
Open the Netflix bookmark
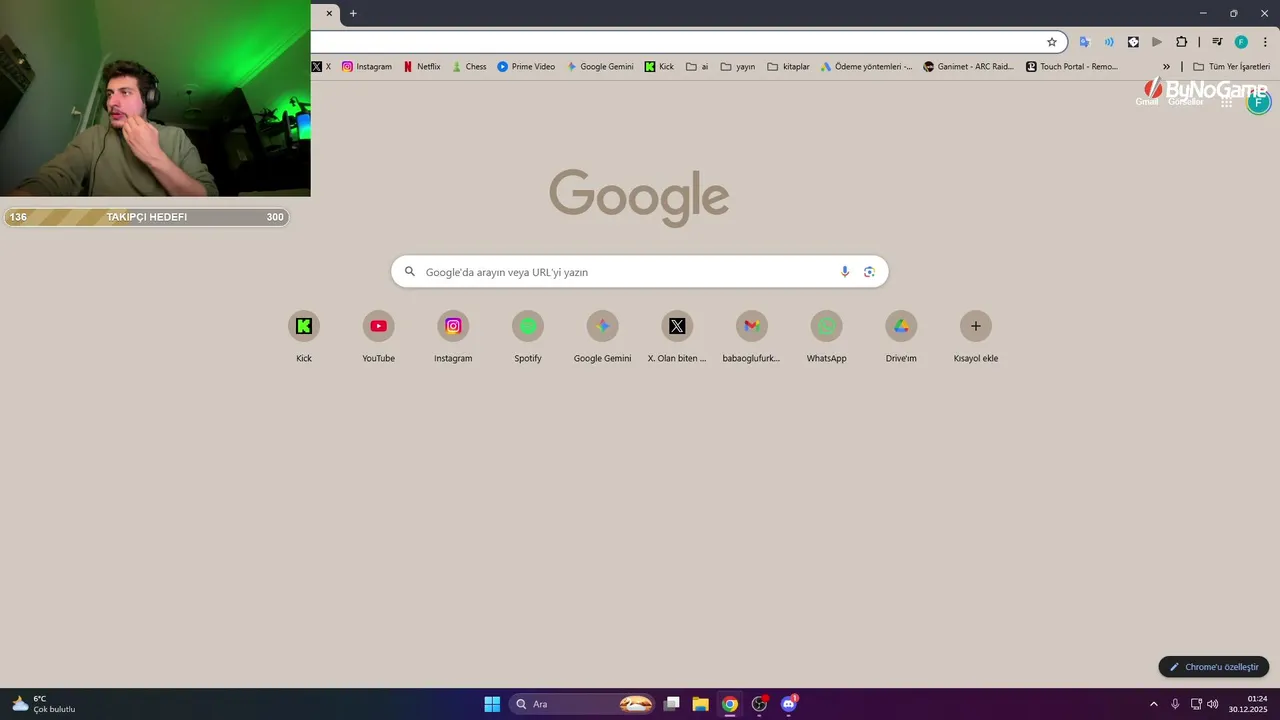(422, 67)
